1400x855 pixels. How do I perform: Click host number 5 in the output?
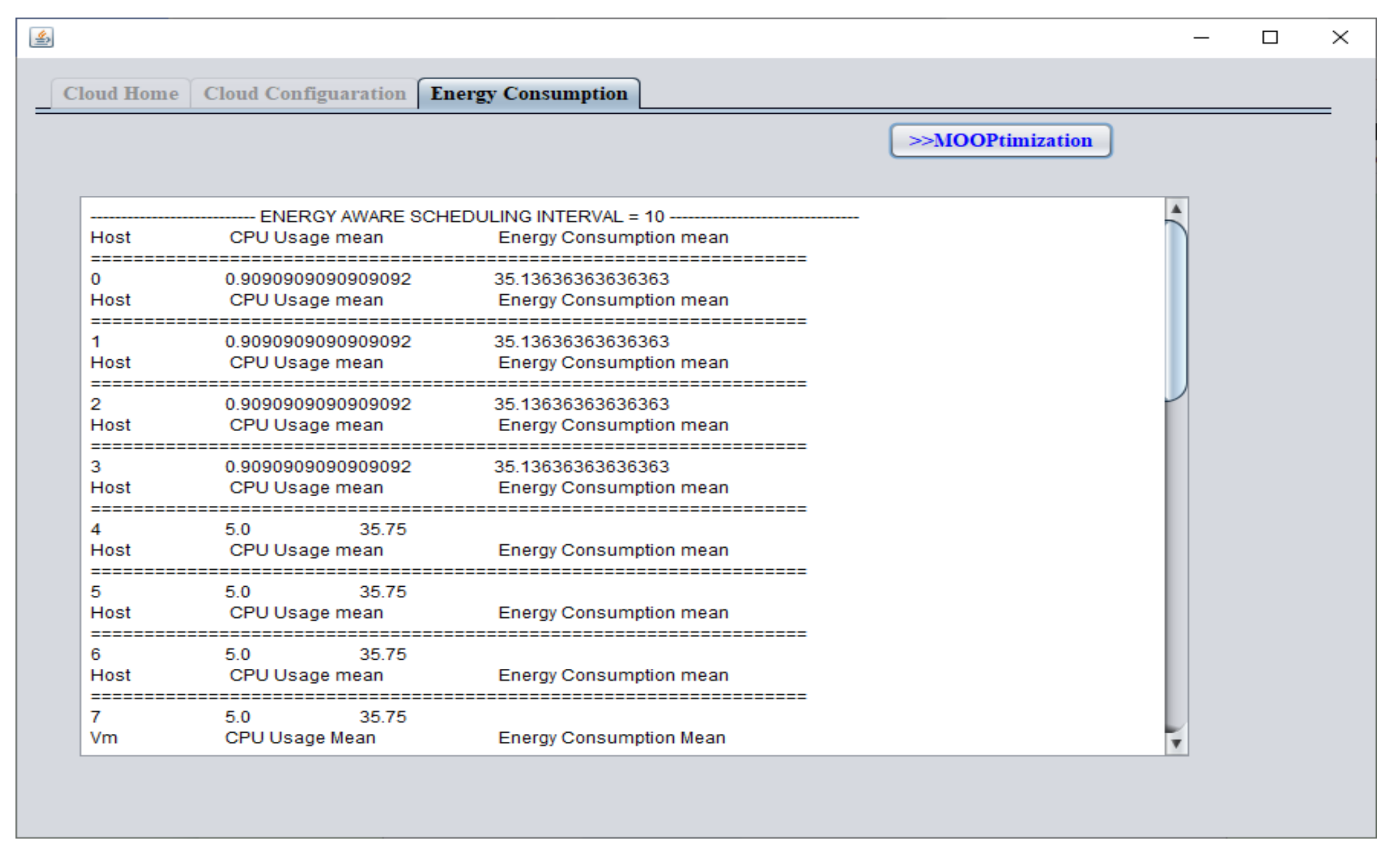click(95, 592)
